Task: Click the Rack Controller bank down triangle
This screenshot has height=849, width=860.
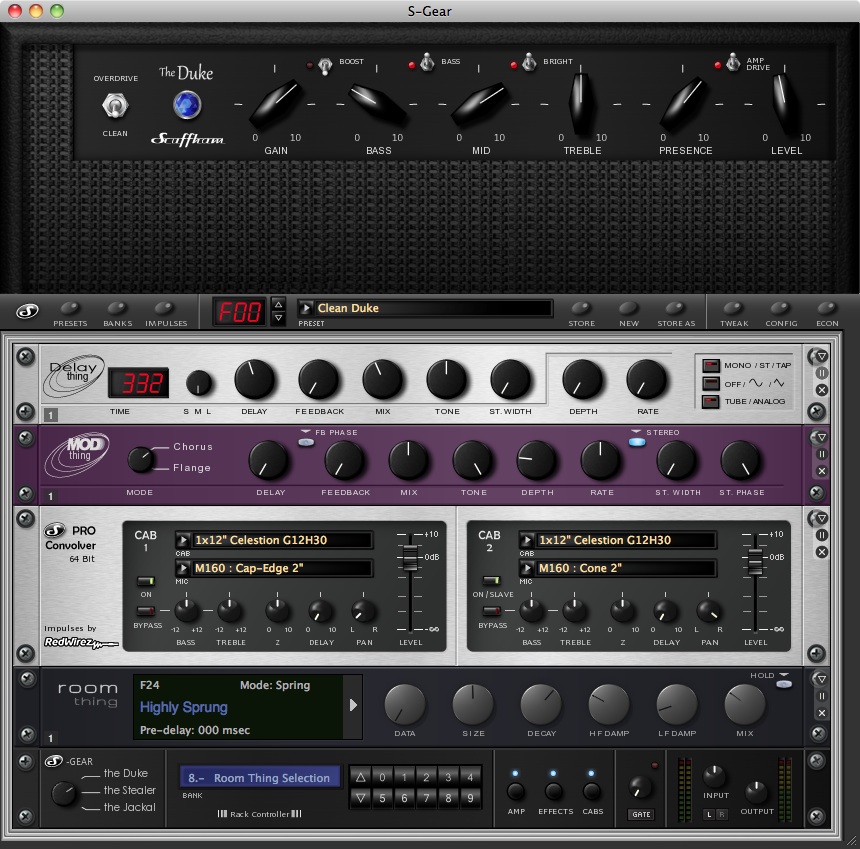Action: (360, 798)
